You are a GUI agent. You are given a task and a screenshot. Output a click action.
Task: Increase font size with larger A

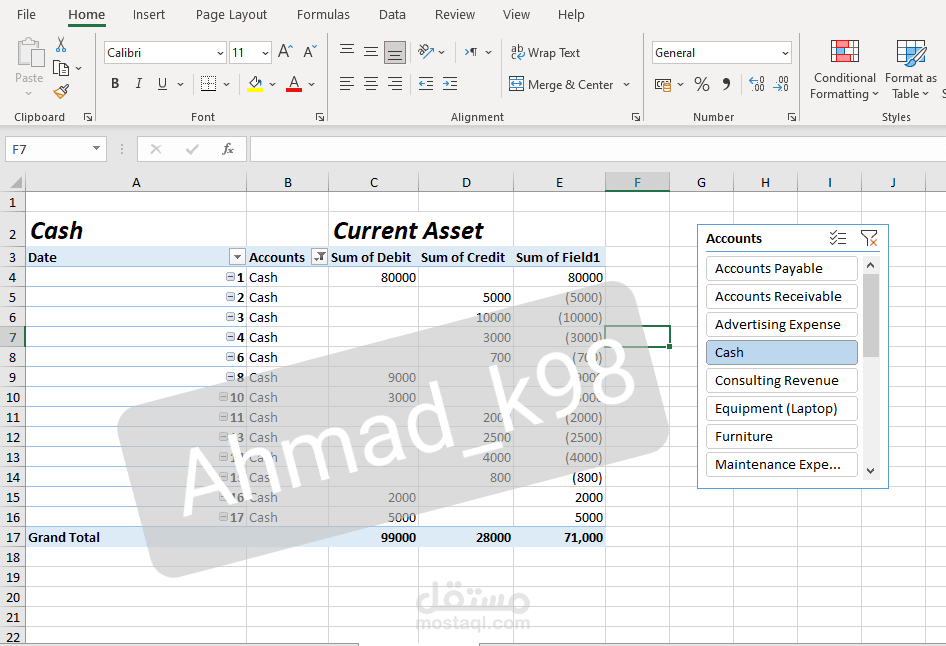click(285, 52)
